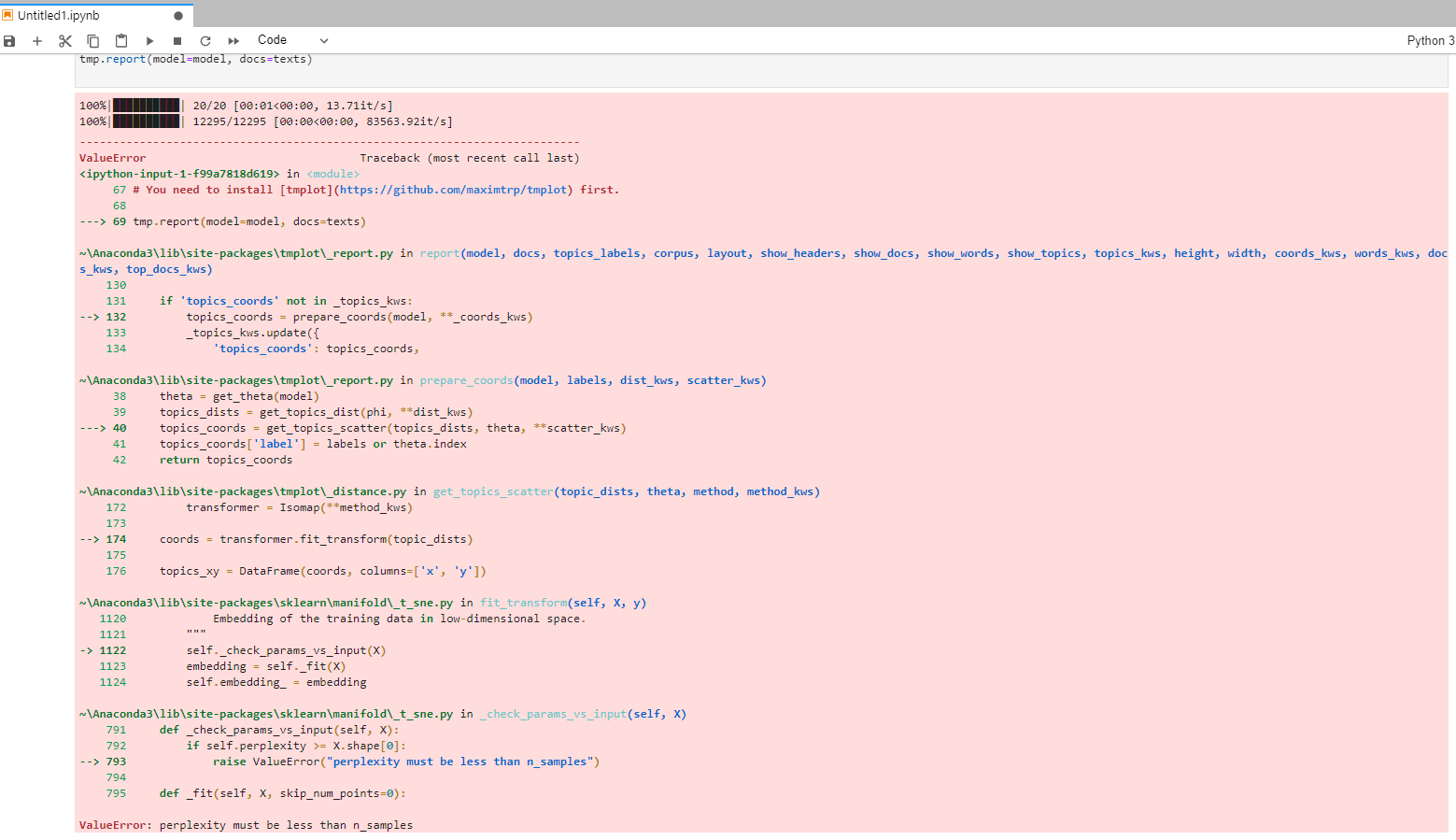The image size is (1456, 840).
Task: Change cell type from Code to Markdown
Action: tap(323, 40)
